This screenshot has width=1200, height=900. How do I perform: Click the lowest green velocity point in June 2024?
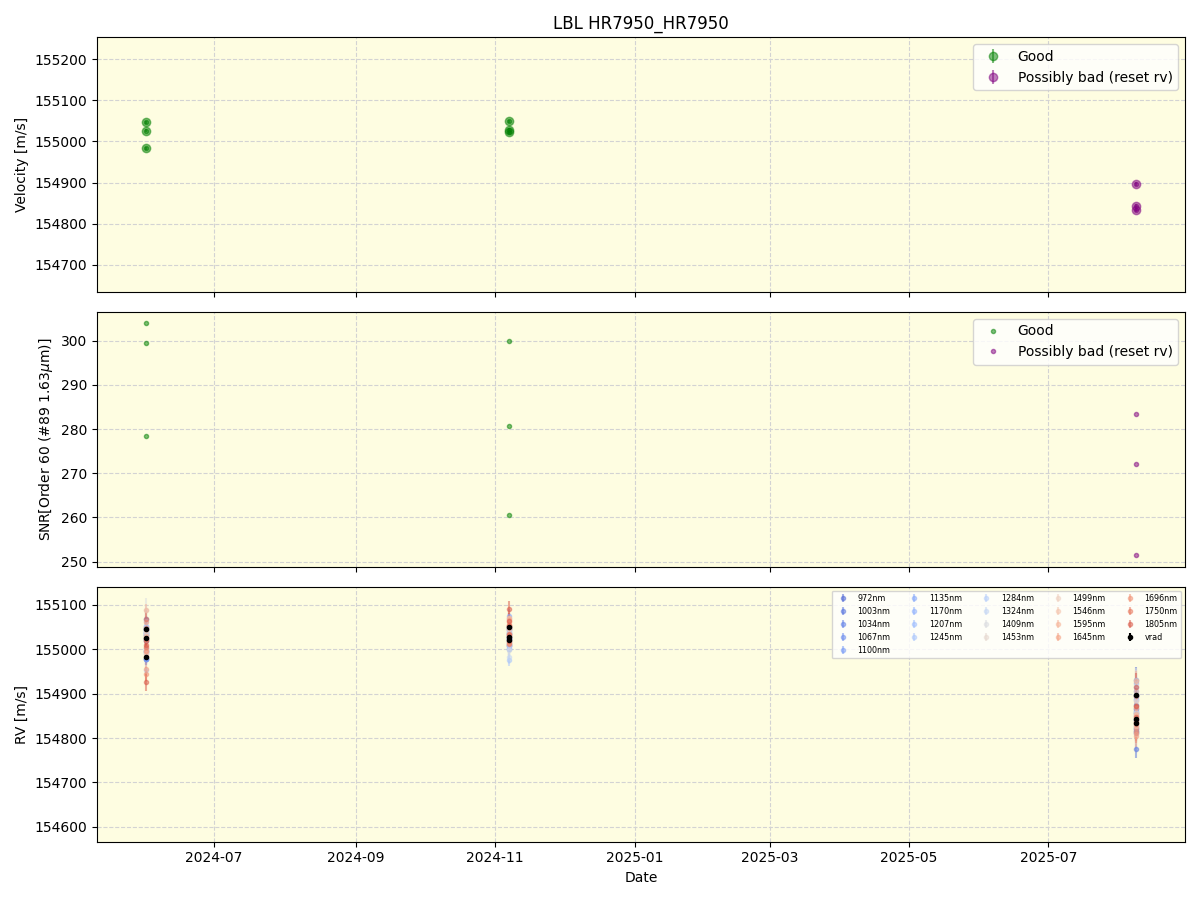point(146,148)
